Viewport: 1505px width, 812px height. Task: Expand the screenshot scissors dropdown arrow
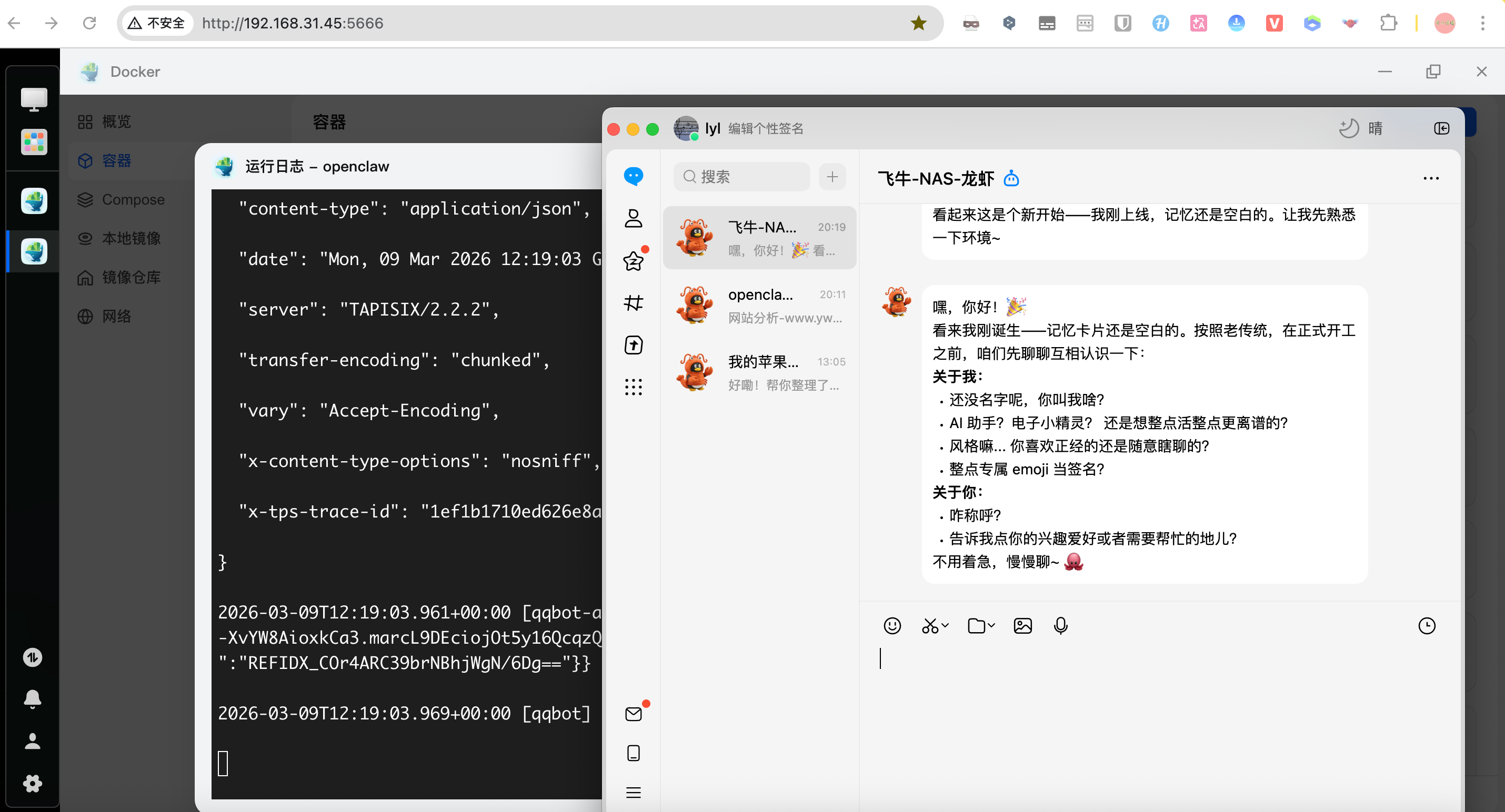946,625
